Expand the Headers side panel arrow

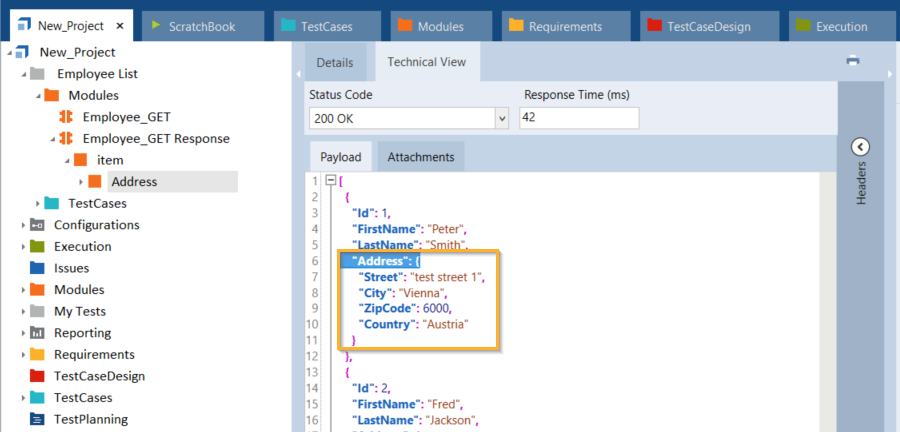coord(860,147)
